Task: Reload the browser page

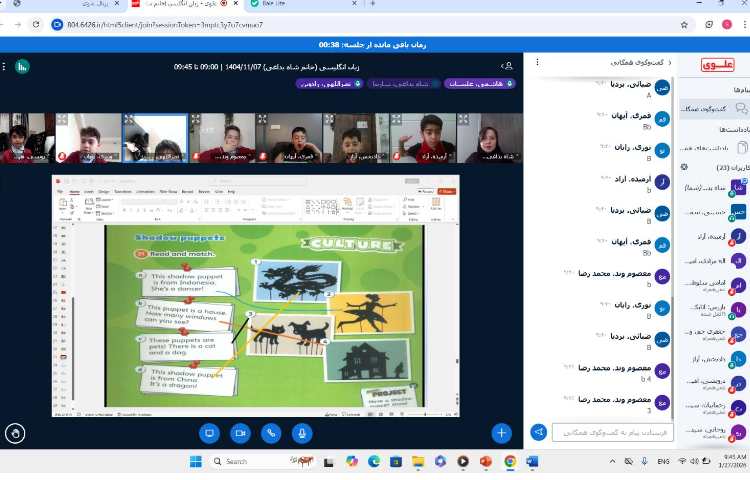Action: pos(36,24)
